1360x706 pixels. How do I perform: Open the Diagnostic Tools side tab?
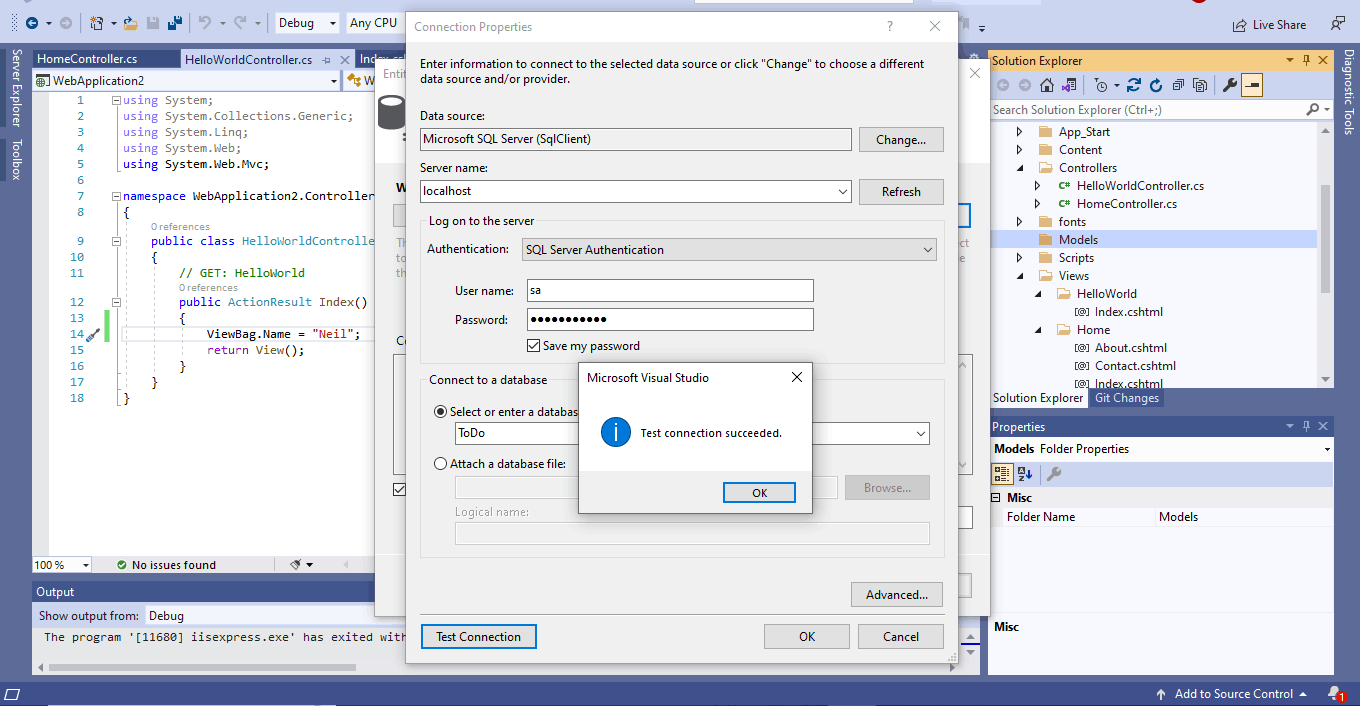click(1349, 91)
